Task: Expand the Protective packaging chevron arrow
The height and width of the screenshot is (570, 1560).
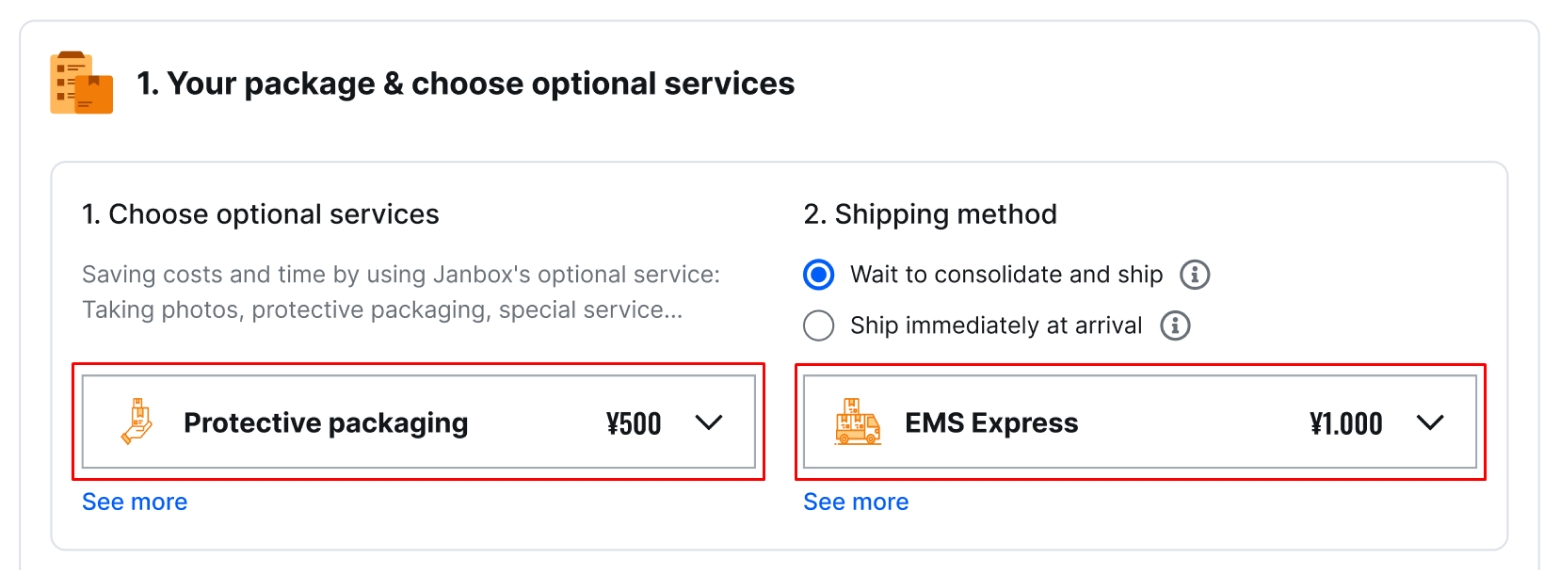Action: pyautogui.click(x=708, y=423)
